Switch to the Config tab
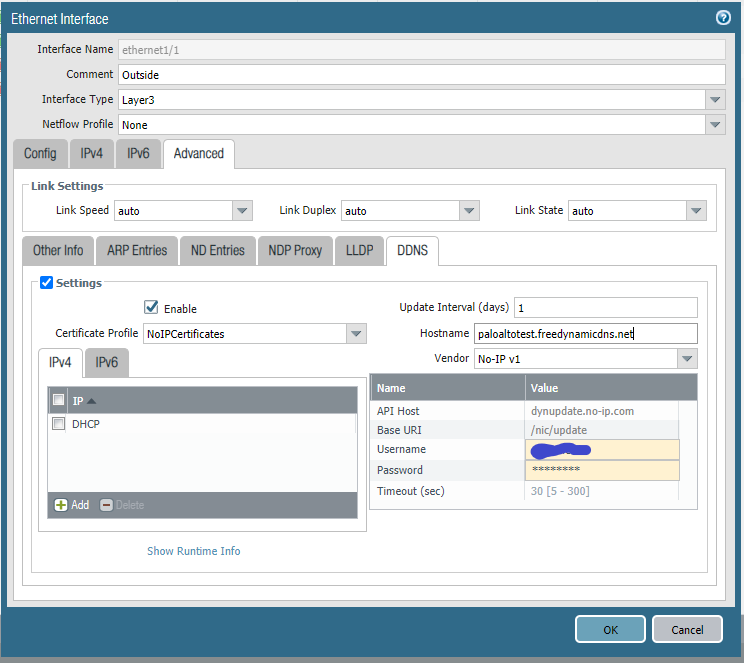Image resolution: width=744 pixels, height=663 pixels. tap(40, 154)
